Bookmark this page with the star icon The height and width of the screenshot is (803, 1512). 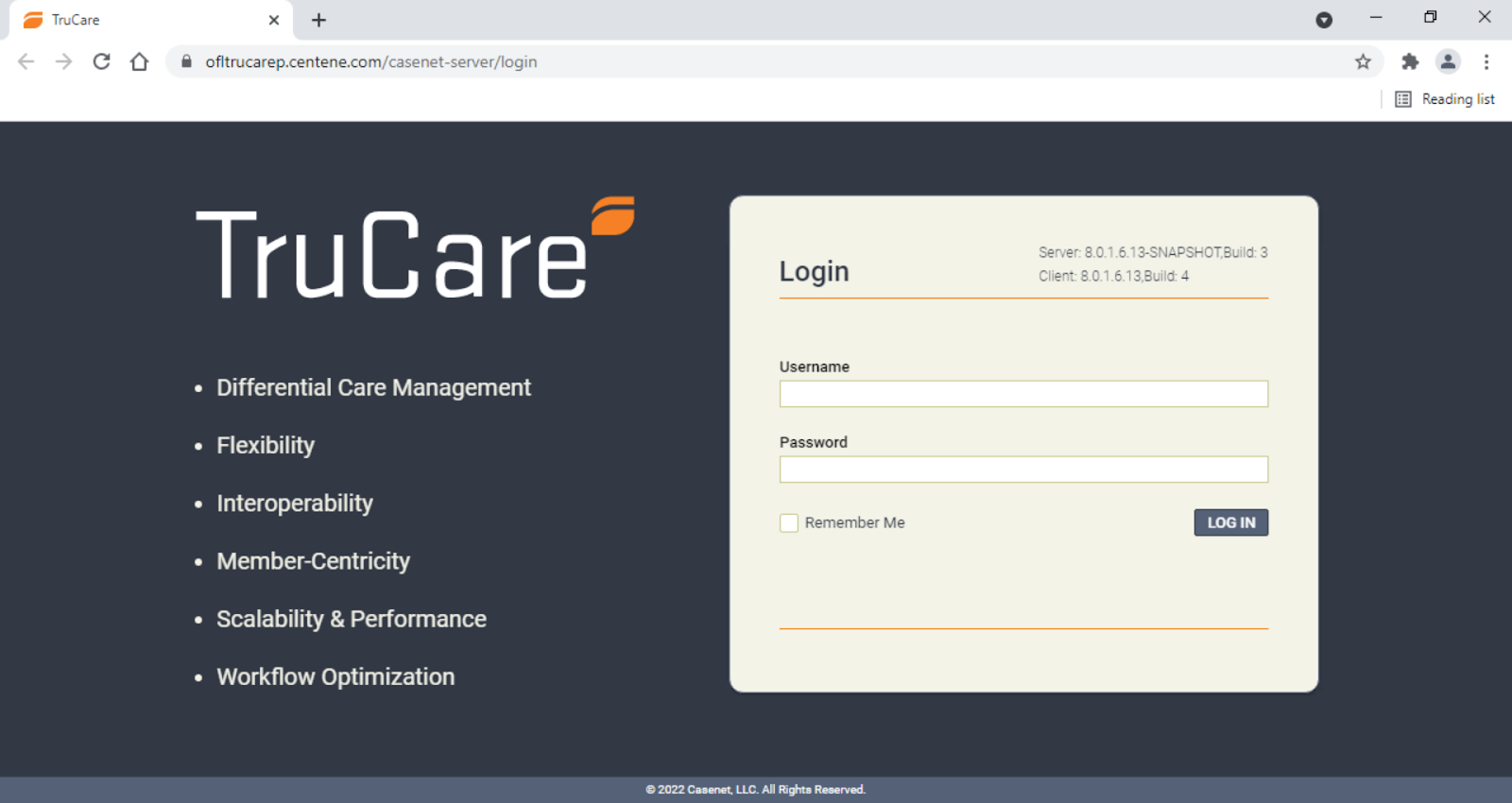1363,61
